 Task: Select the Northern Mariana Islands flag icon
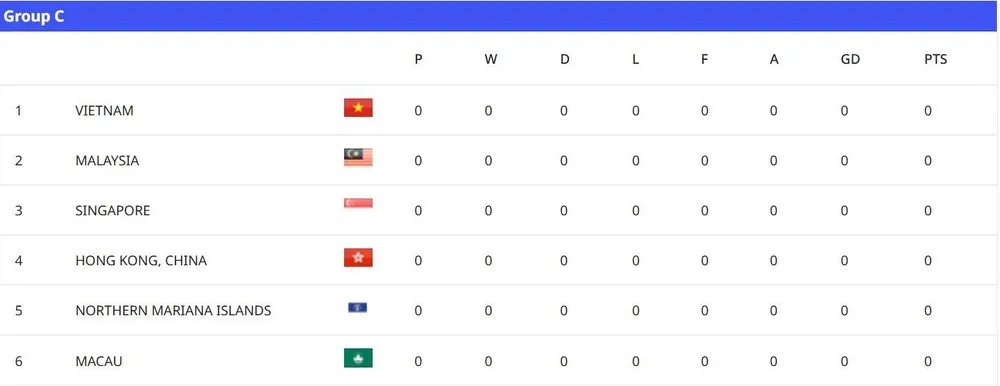coord(358,308)
